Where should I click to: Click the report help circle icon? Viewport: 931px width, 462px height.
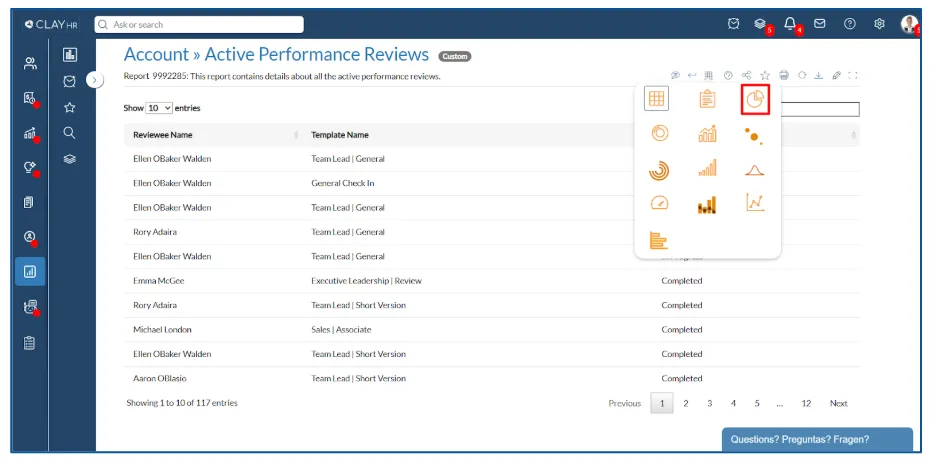pos(728,75)
